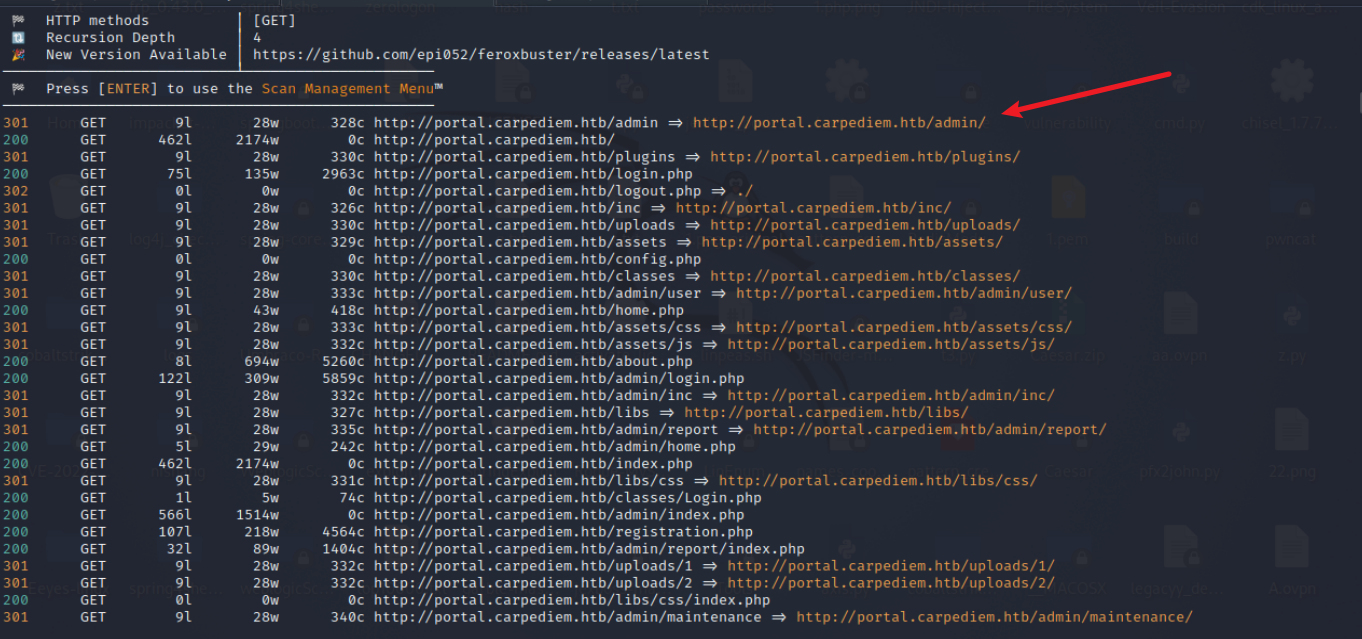Viewport: 1362px width, 639px height.
Task: Click the white carpediem.htb/admin/maintenance request URL
Action: (x=568, y=615)
